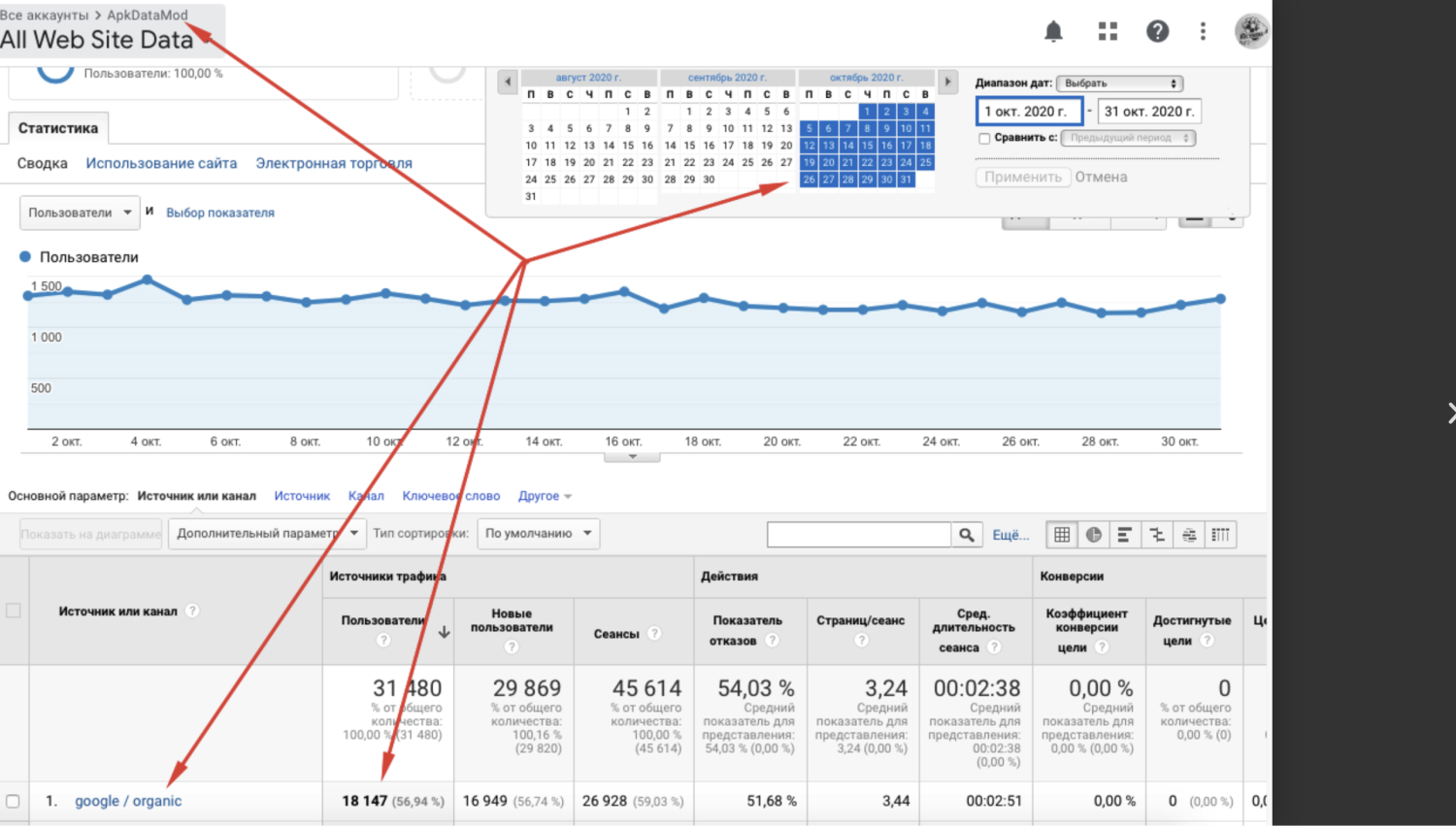Switch to "Использование сайта" tab

coord(161,163)
